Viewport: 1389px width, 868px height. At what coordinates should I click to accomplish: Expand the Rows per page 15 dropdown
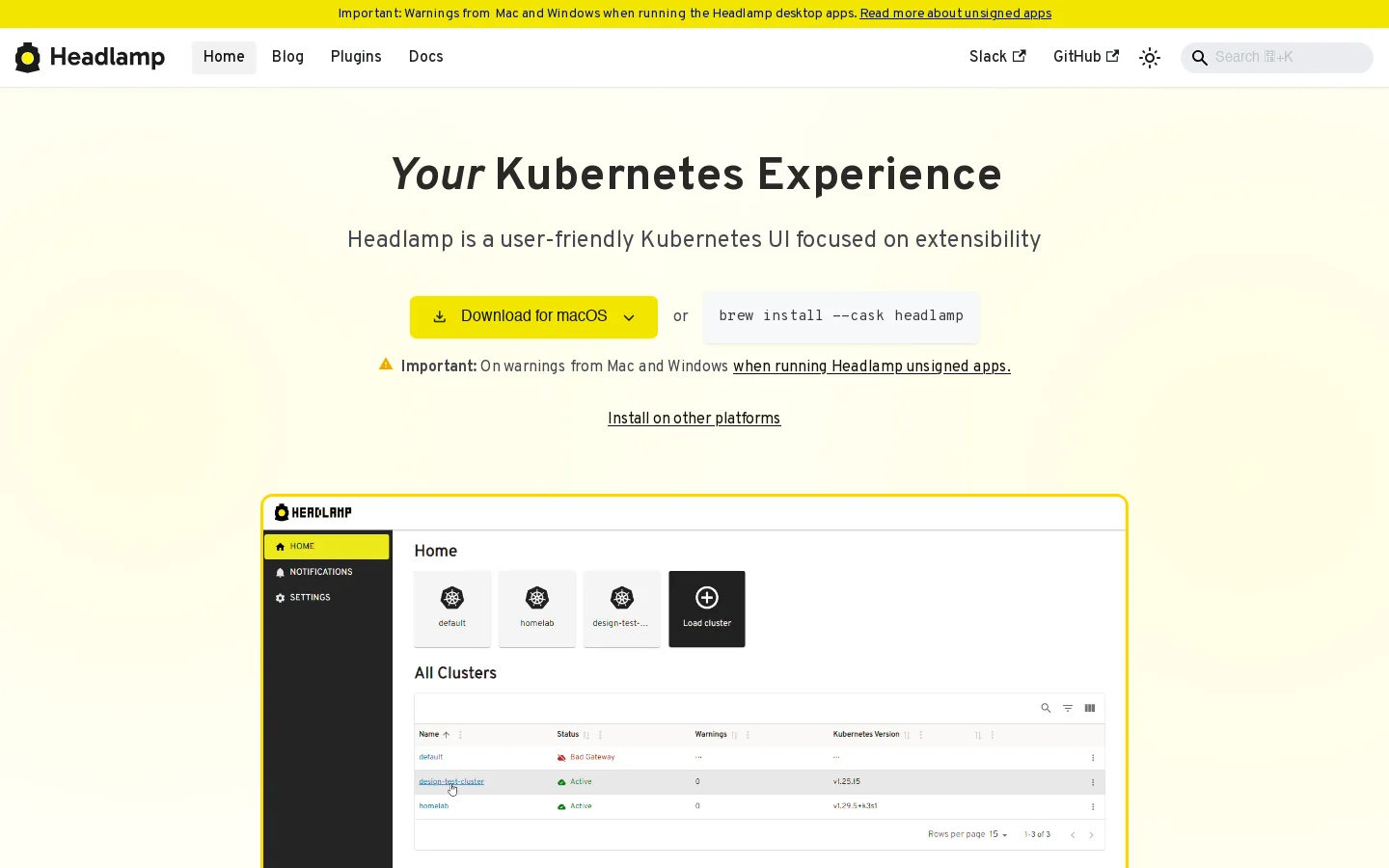[x=998, y=835]
